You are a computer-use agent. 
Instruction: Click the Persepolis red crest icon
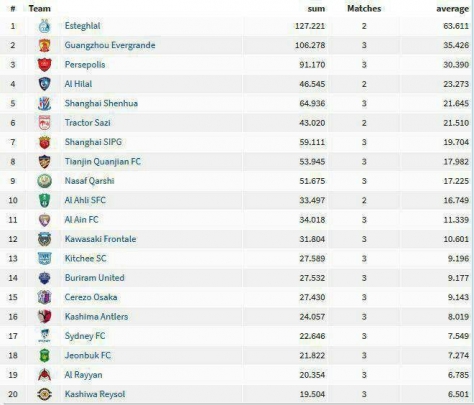(x=44, y=65)
